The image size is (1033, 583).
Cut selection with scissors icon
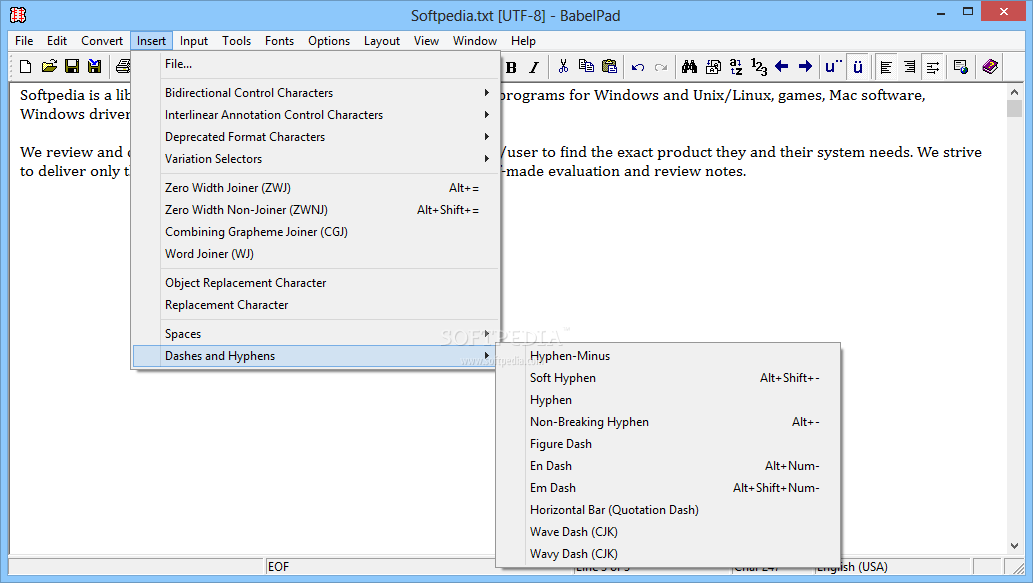(563, 67)
